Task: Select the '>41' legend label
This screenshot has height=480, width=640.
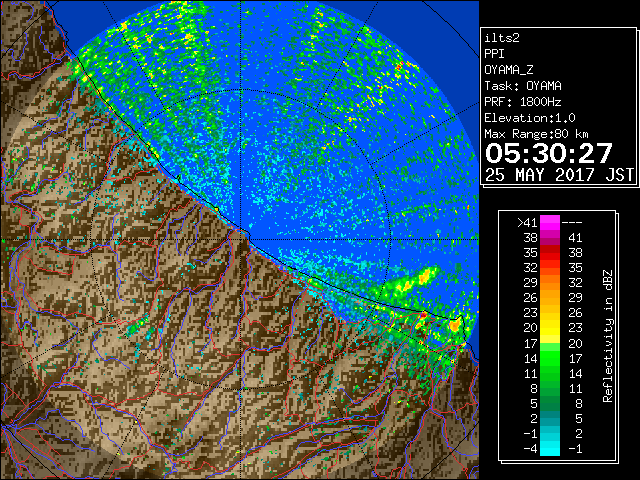Action: pyautogui.click(x=527, y=223)
